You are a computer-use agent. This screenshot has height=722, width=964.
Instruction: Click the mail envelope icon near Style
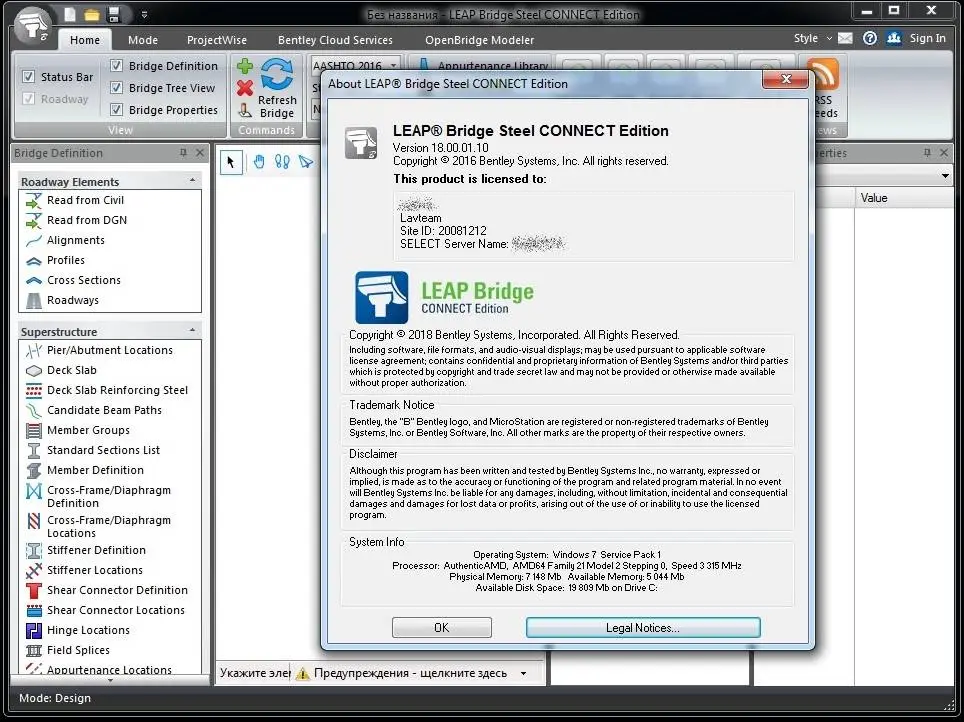coord(845,38)
